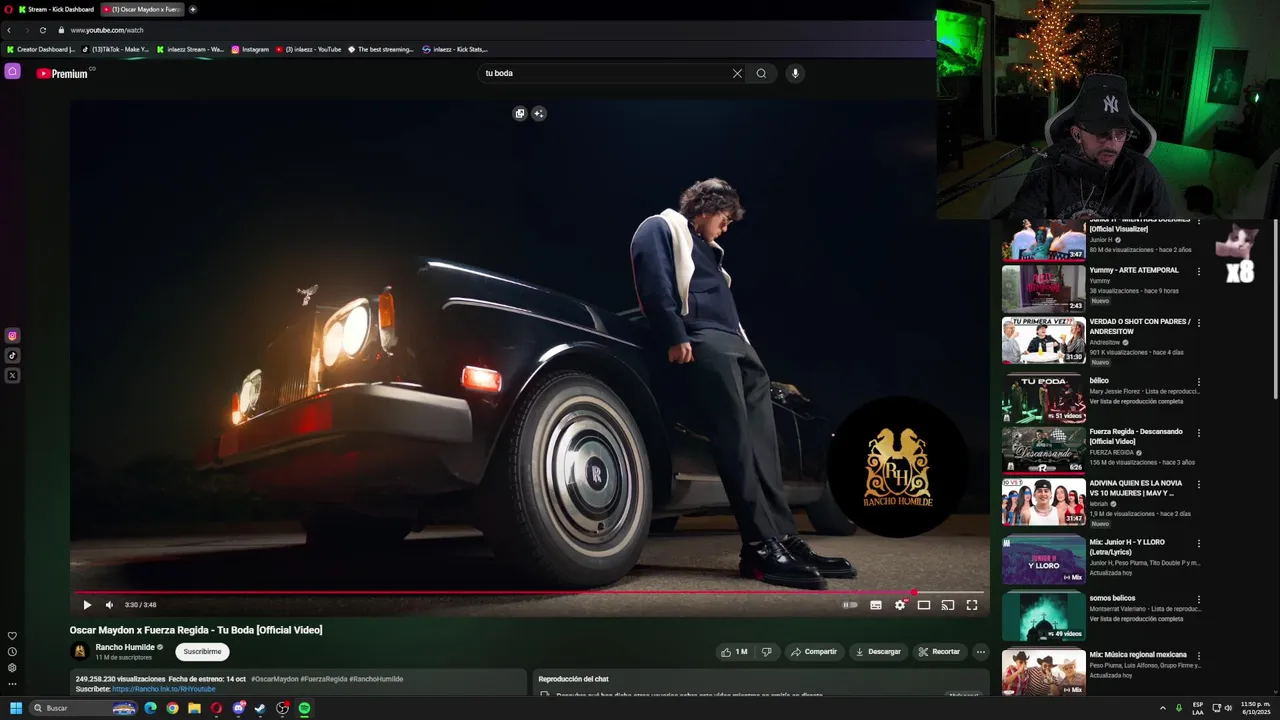Open player settings gear icon

click(900, 605)
